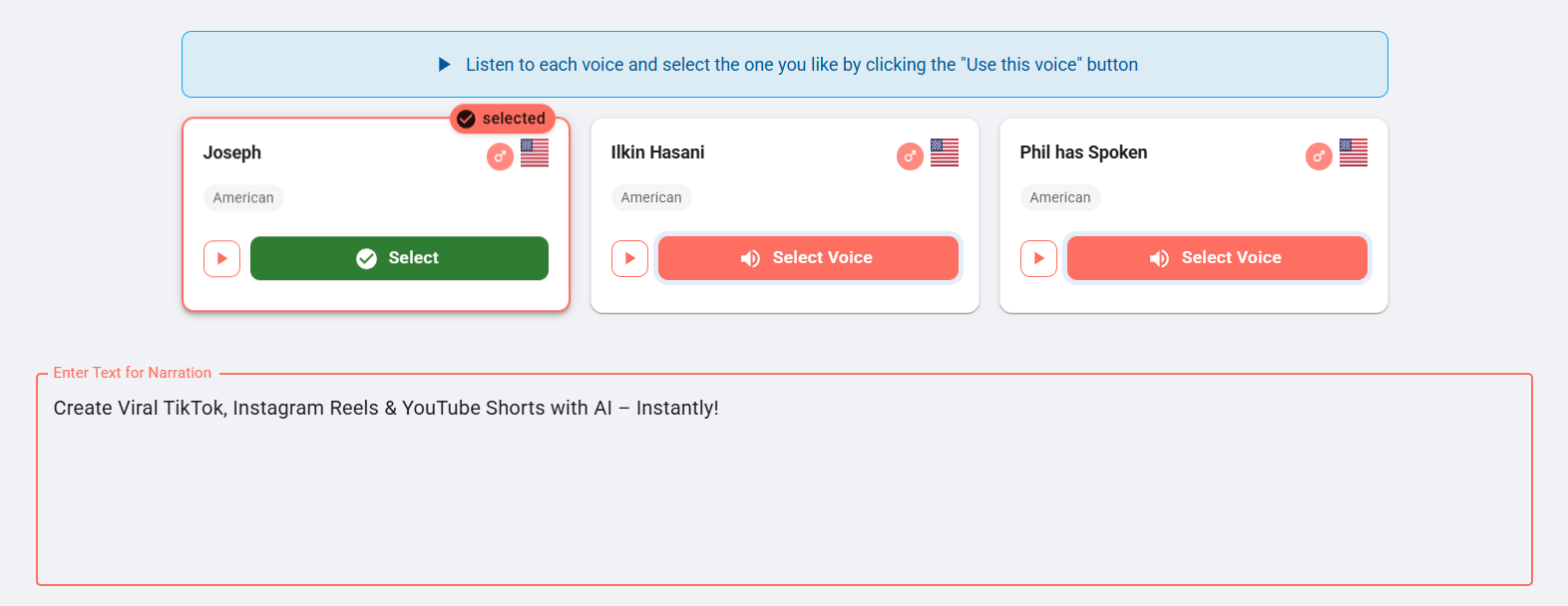Select Voice for Phil has Spoken
This screenshot has width=1568, height=606.
coord(1217,258)
